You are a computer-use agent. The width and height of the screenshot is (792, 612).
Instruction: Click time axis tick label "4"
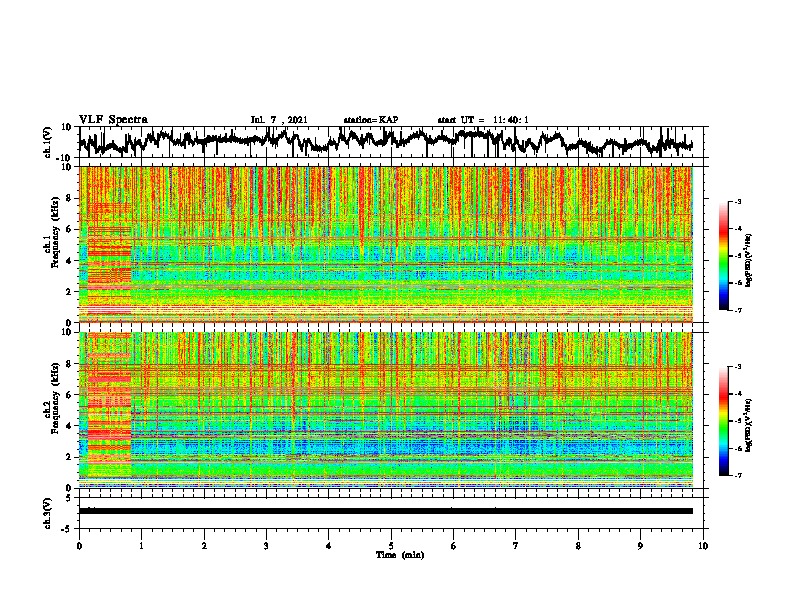click(x=329, y=546)
